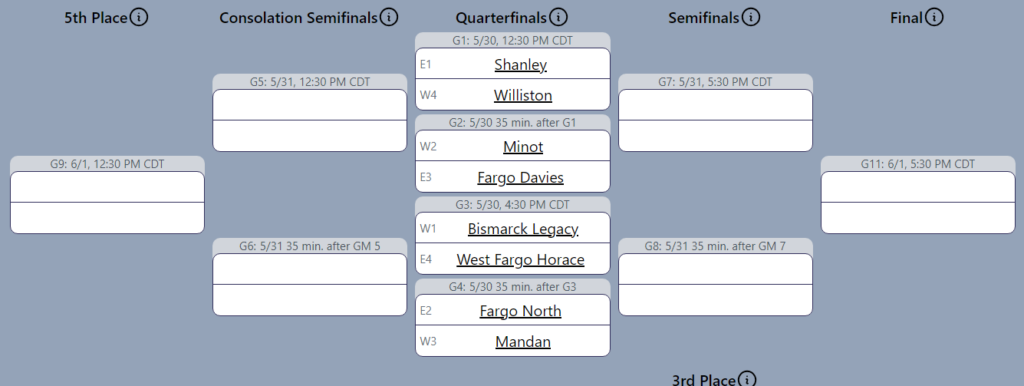Click the G11 final game box
The image size is (1024, 386).
pos(918,202)
